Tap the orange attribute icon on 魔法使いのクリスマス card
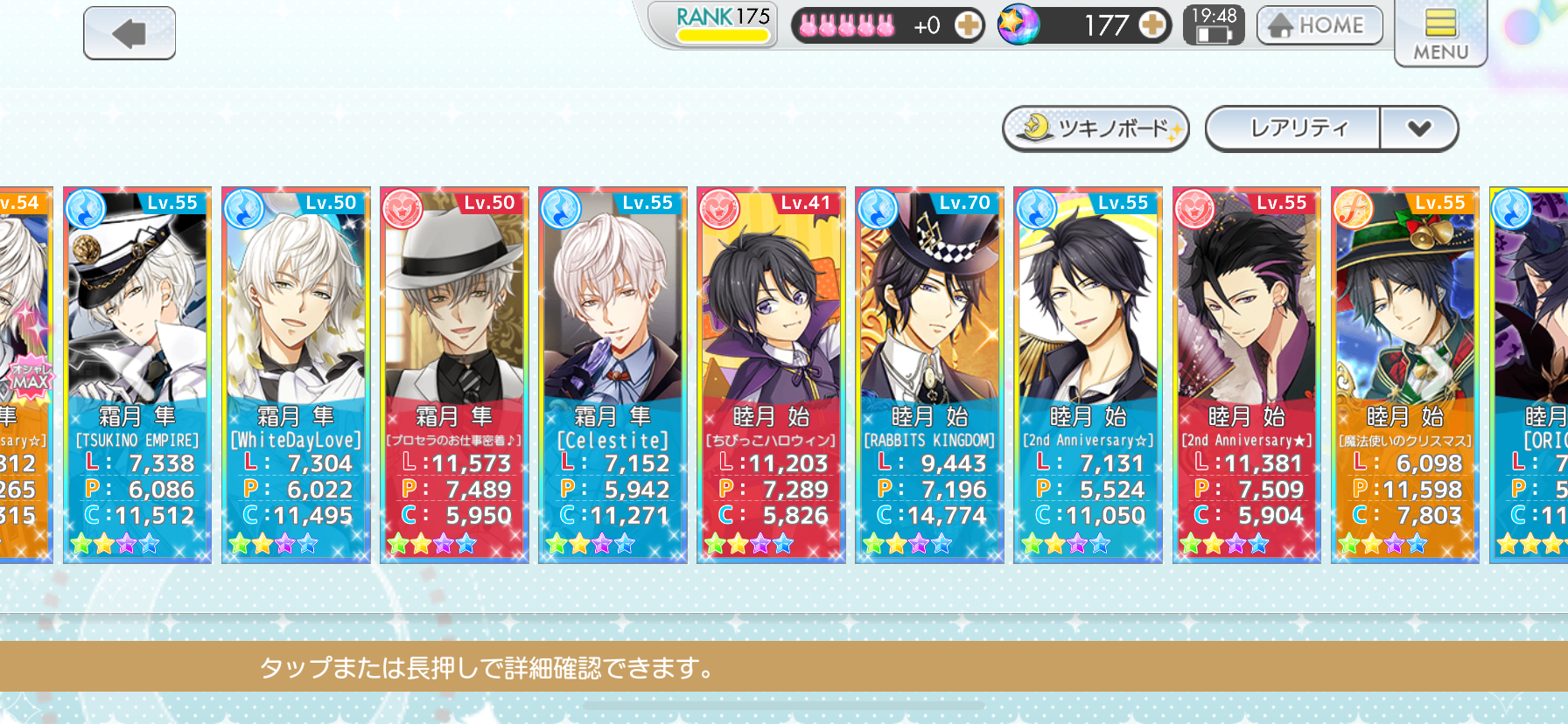 (x=1354, y=210)
